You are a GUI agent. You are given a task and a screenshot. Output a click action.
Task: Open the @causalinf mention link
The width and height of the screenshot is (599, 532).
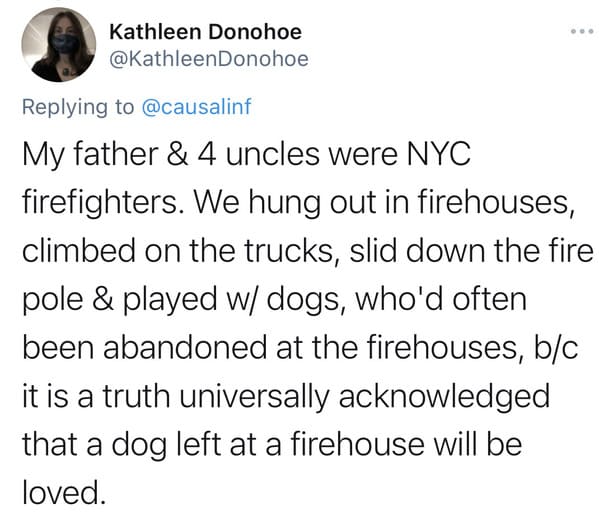click(x=196, y=107)
